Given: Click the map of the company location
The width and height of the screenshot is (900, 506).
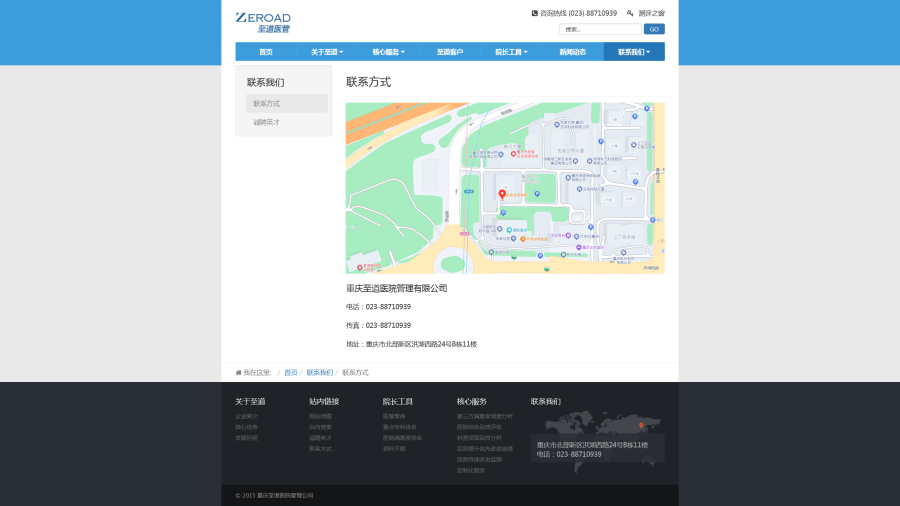Looking at the screenshot, I should coord(505,188).
